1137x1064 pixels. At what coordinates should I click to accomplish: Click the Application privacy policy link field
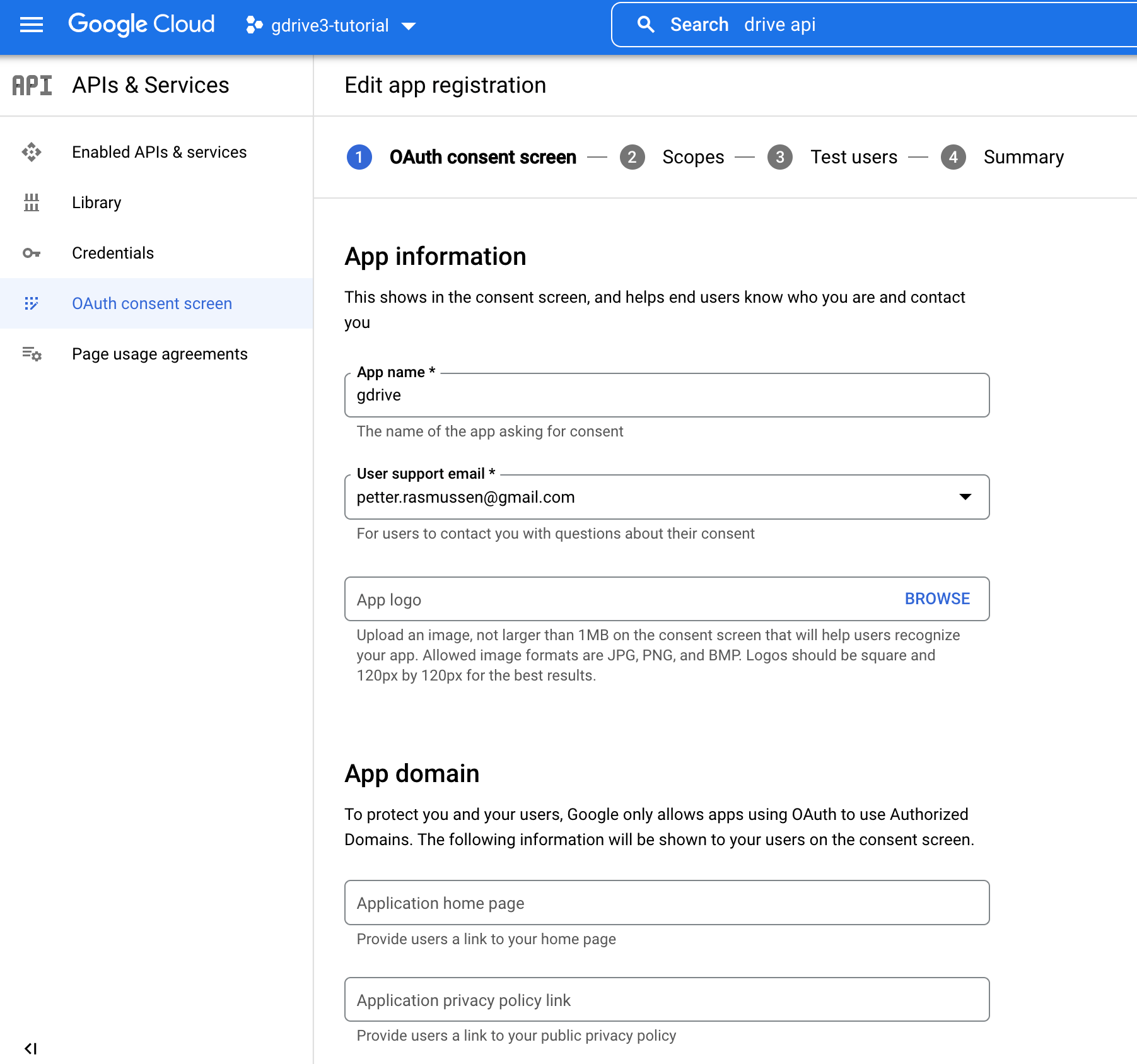pos(666,1000)
